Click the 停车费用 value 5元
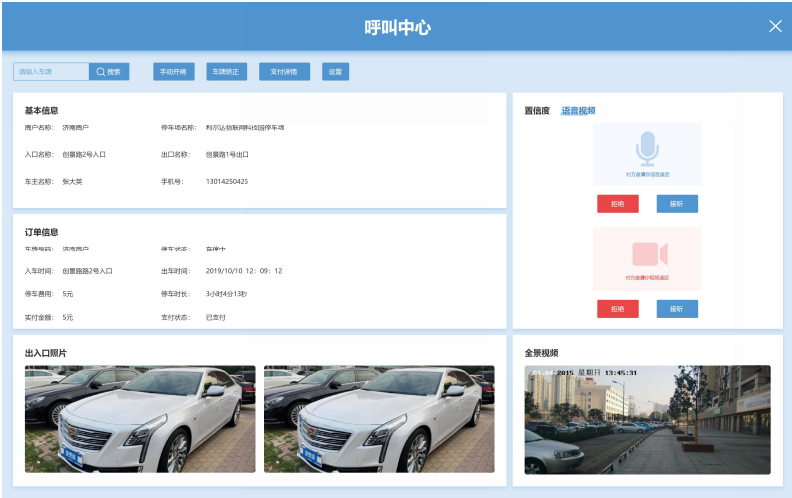The height and width of the screenshot is (498, 792). (68, 294)
